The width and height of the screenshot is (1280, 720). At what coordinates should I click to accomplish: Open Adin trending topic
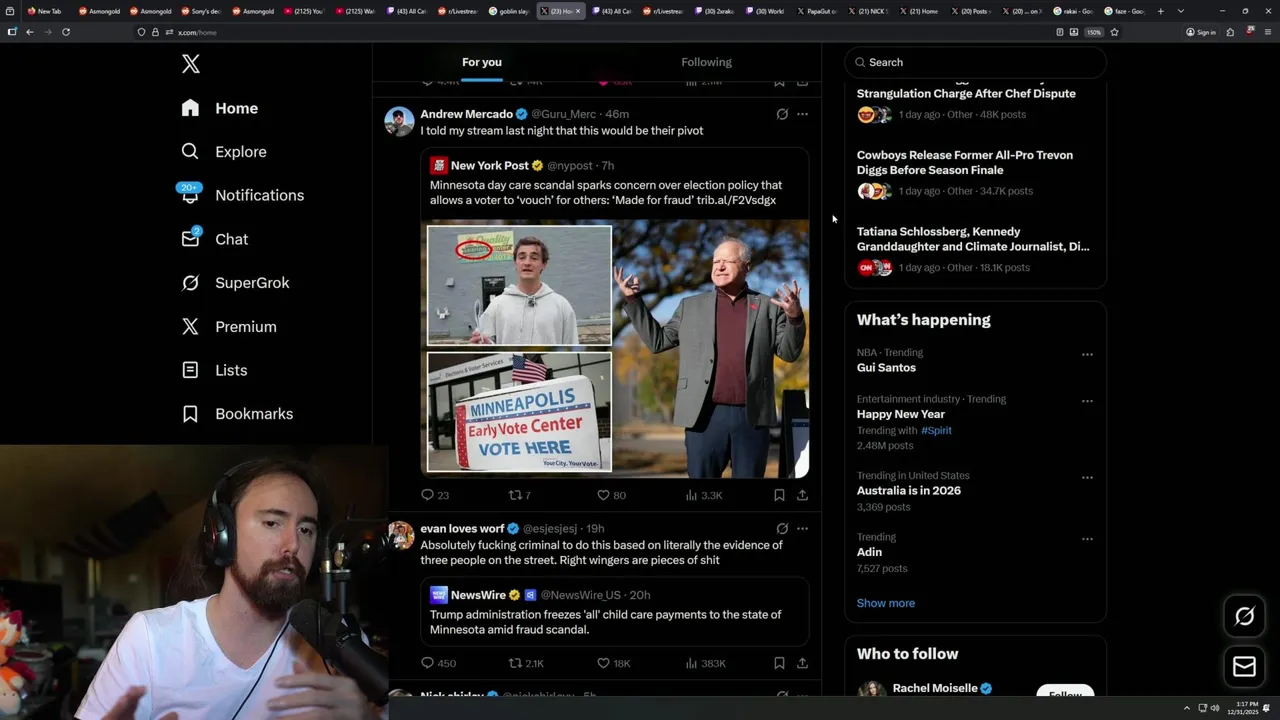click(x=869, y=552)
